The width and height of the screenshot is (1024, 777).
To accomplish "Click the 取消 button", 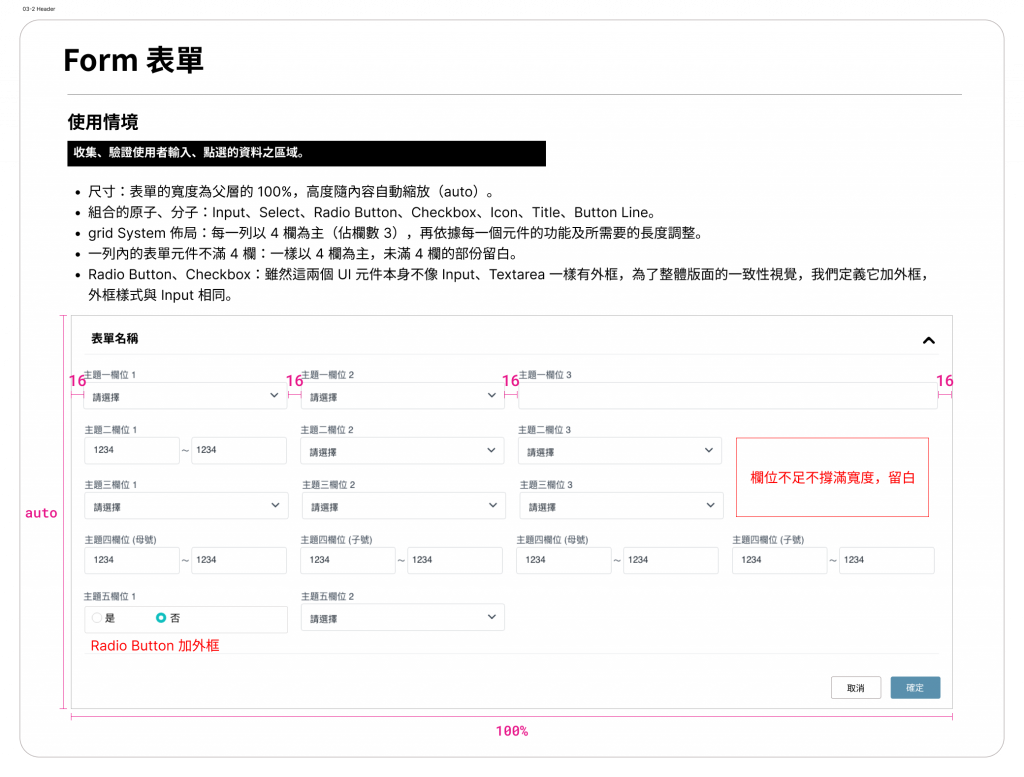I will click(856, 688).
